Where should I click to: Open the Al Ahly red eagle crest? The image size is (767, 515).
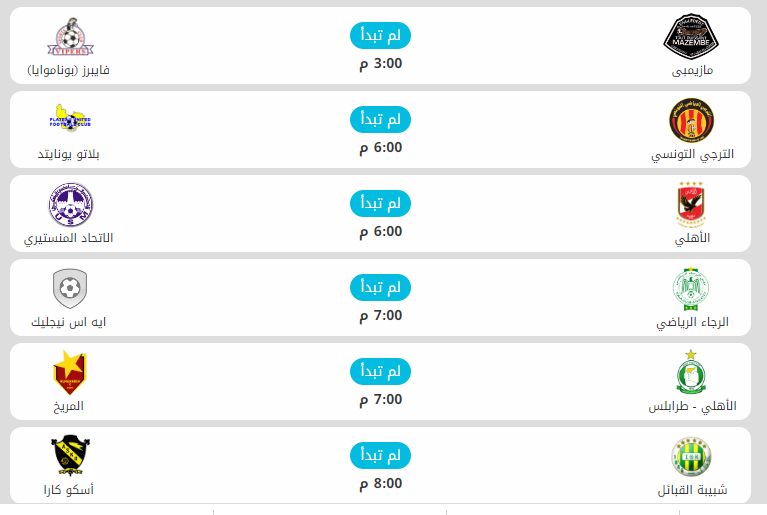pos(692,204)
